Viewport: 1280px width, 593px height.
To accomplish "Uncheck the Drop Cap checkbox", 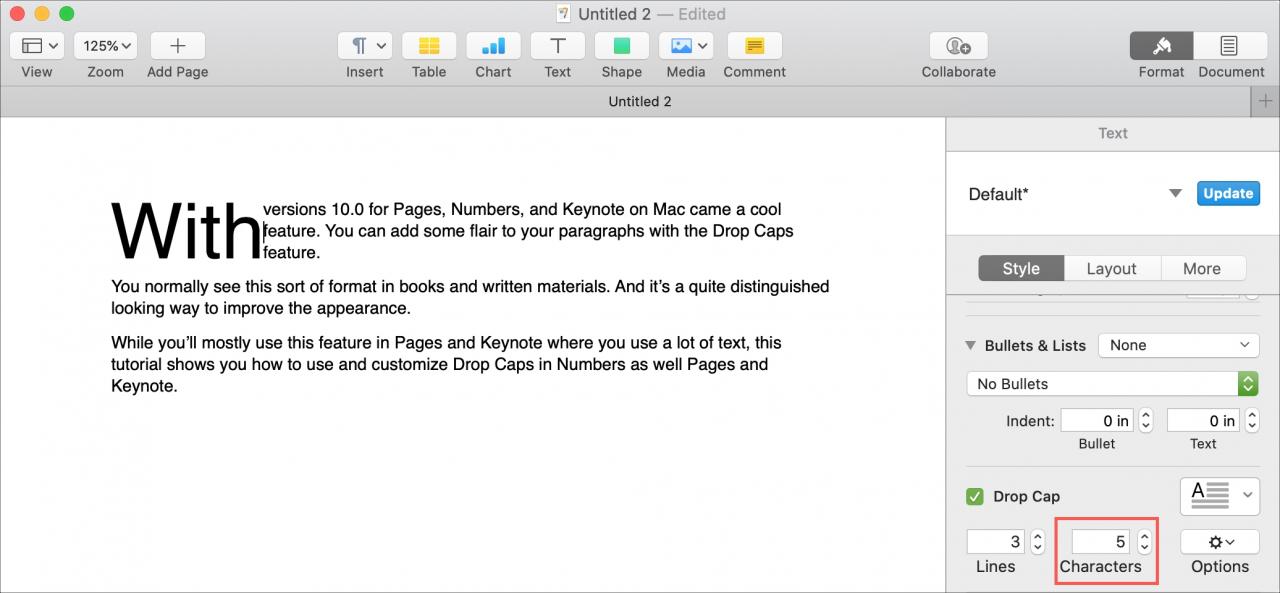I will (x=975, y=496).
